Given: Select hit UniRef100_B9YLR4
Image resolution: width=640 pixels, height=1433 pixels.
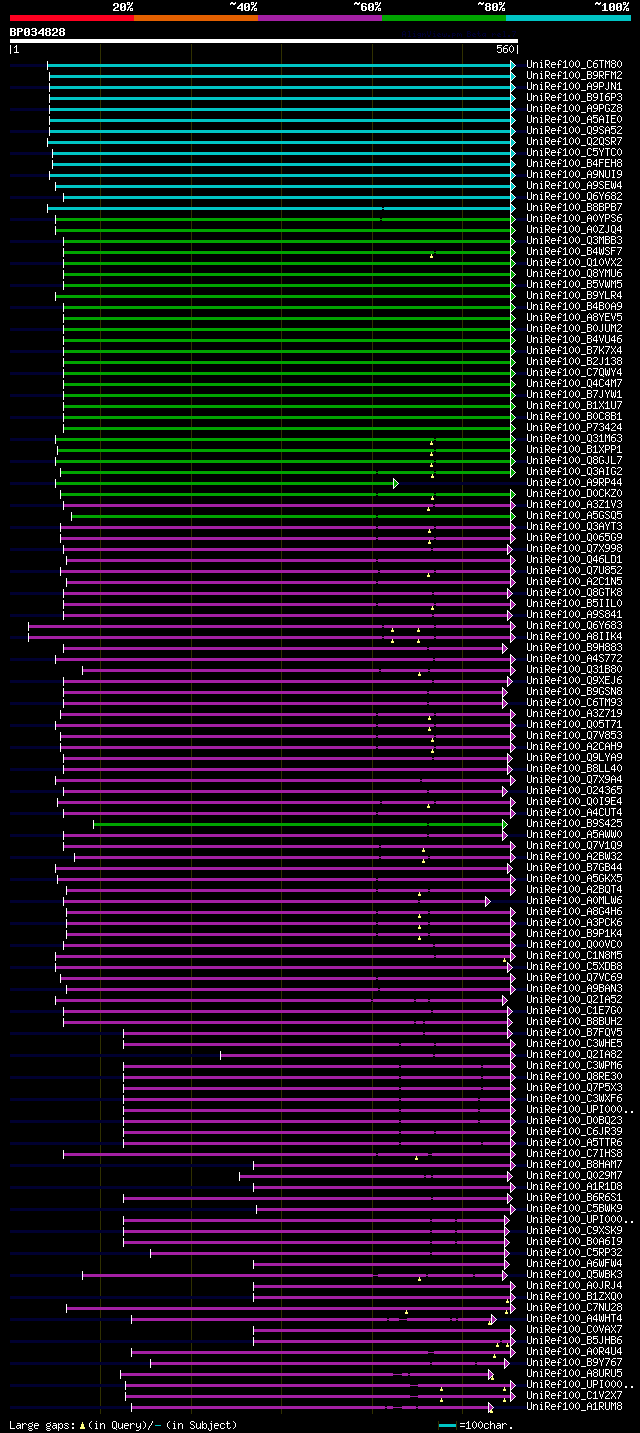Looking at the screenshot, I should pyautogui.click(x=574, y=295).
